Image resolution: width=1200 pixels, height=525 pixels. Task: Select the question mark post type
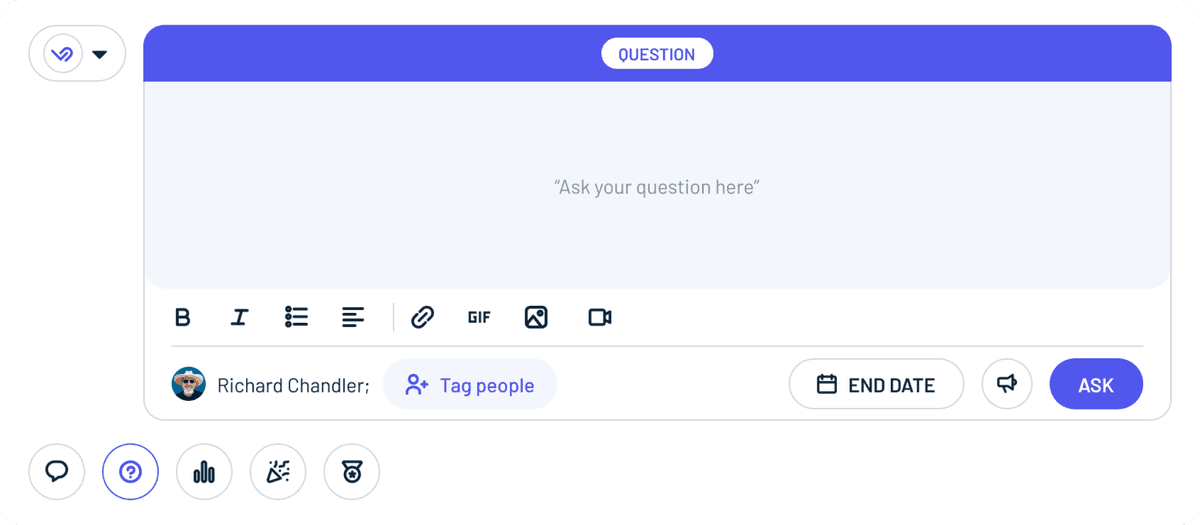tap(130, 471)
